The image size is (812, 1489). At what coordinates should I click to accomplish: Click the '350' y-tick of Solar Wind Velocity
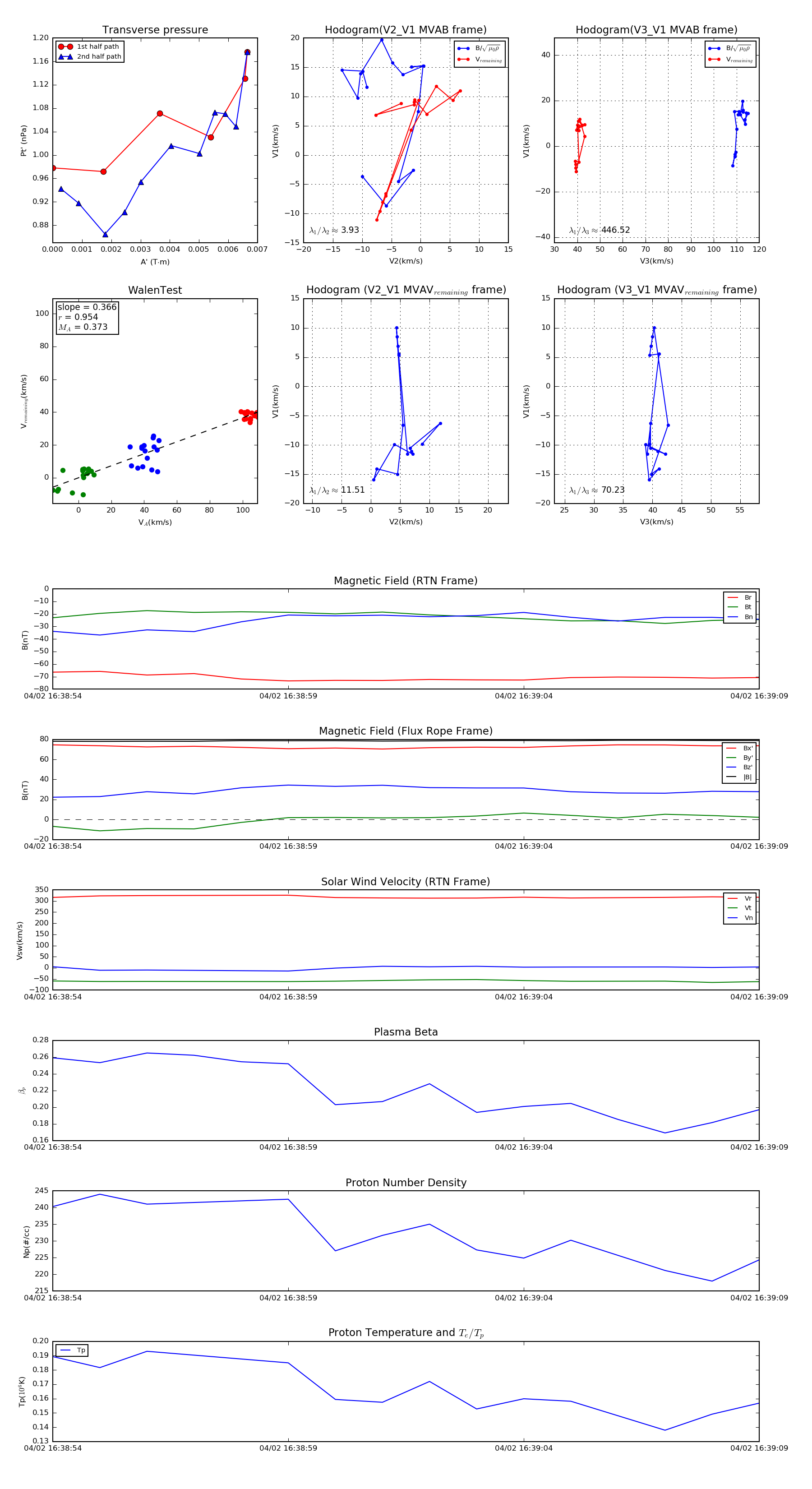click(42, 890)
